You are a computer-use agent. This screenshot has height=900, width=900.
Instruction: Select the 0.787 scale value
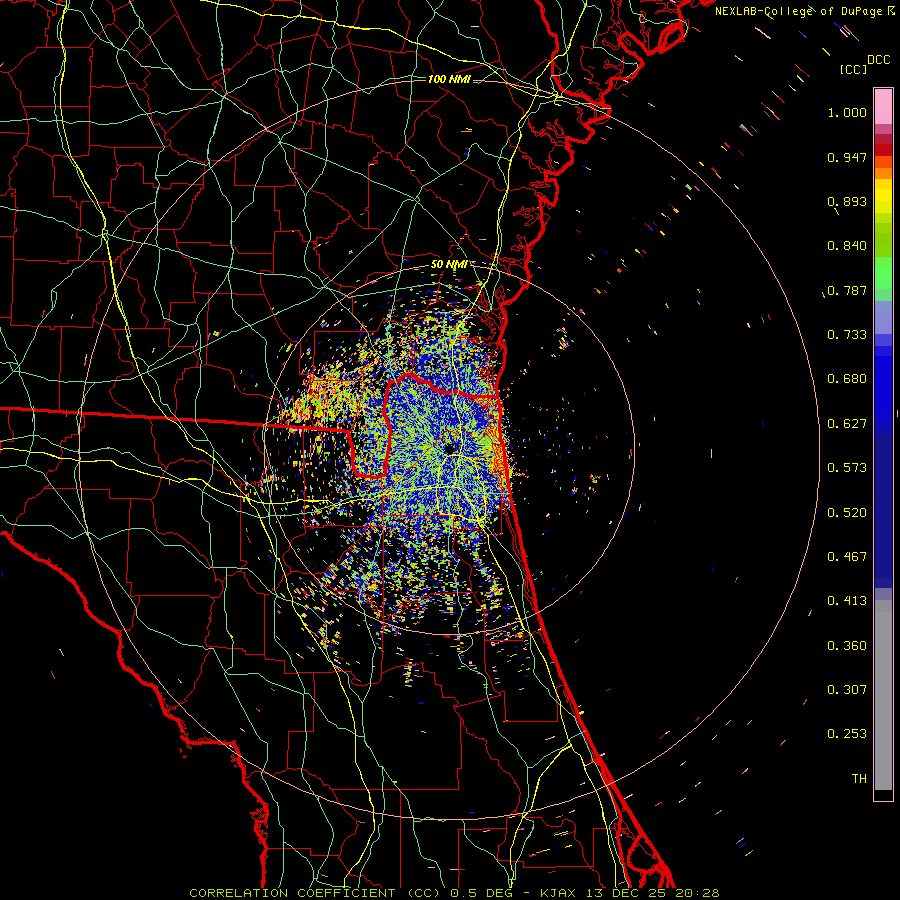tap(847, 290)
